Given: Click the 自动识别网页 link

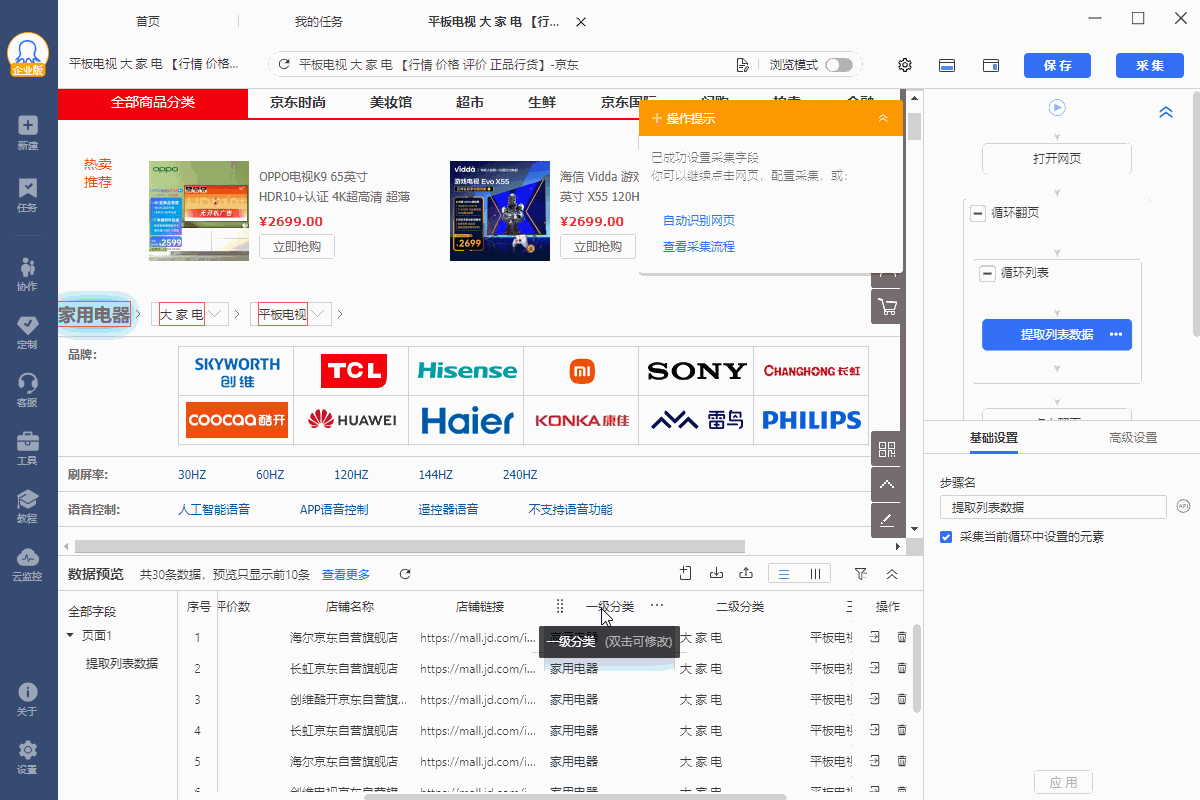Looking at the screenshot, I should coord(699,221).
